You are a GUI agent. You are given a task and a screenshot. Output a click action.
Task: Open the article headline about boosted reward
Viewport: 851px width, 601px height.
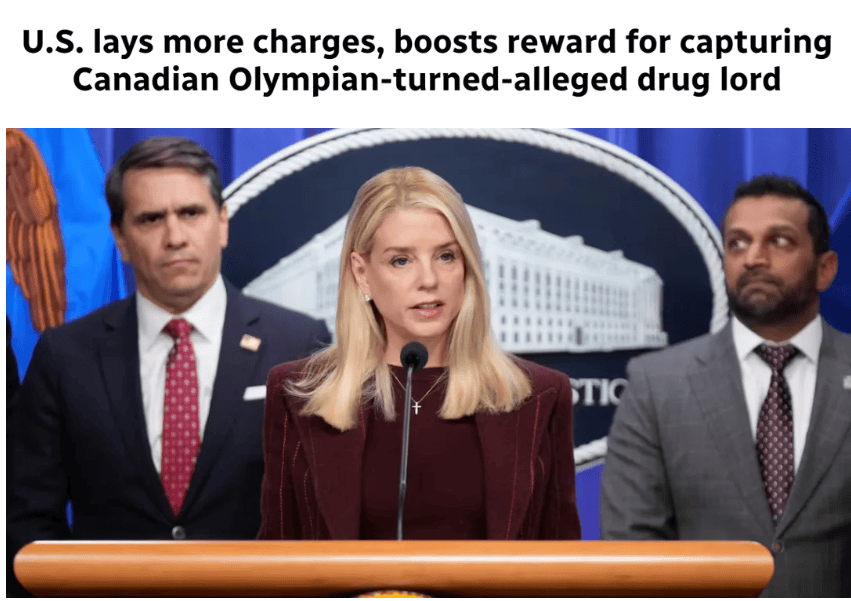pyautogui.click(x=427, y=60)
